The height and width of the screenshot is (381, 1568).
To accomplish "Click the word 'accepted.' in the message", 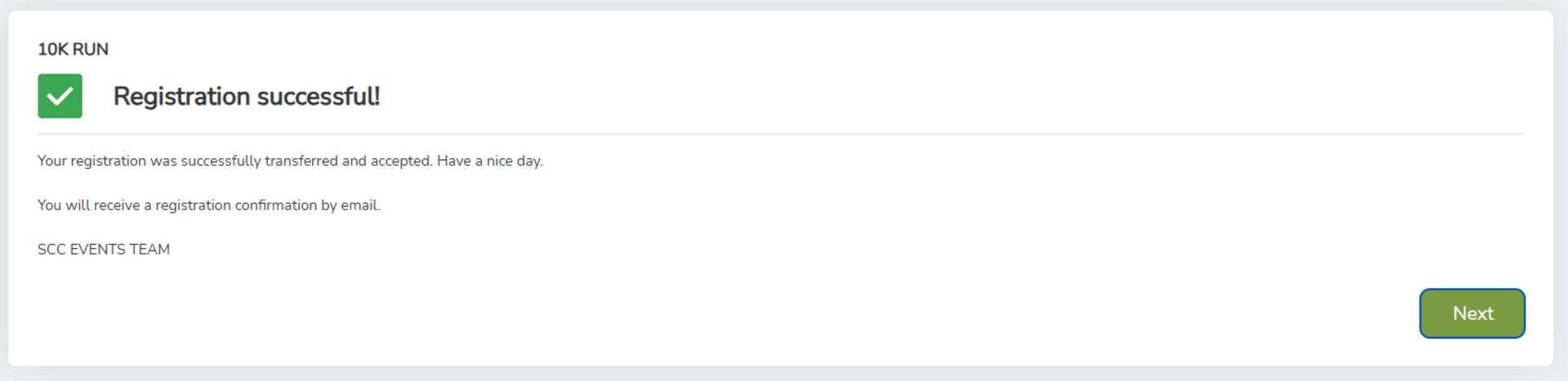I will 401,161.
